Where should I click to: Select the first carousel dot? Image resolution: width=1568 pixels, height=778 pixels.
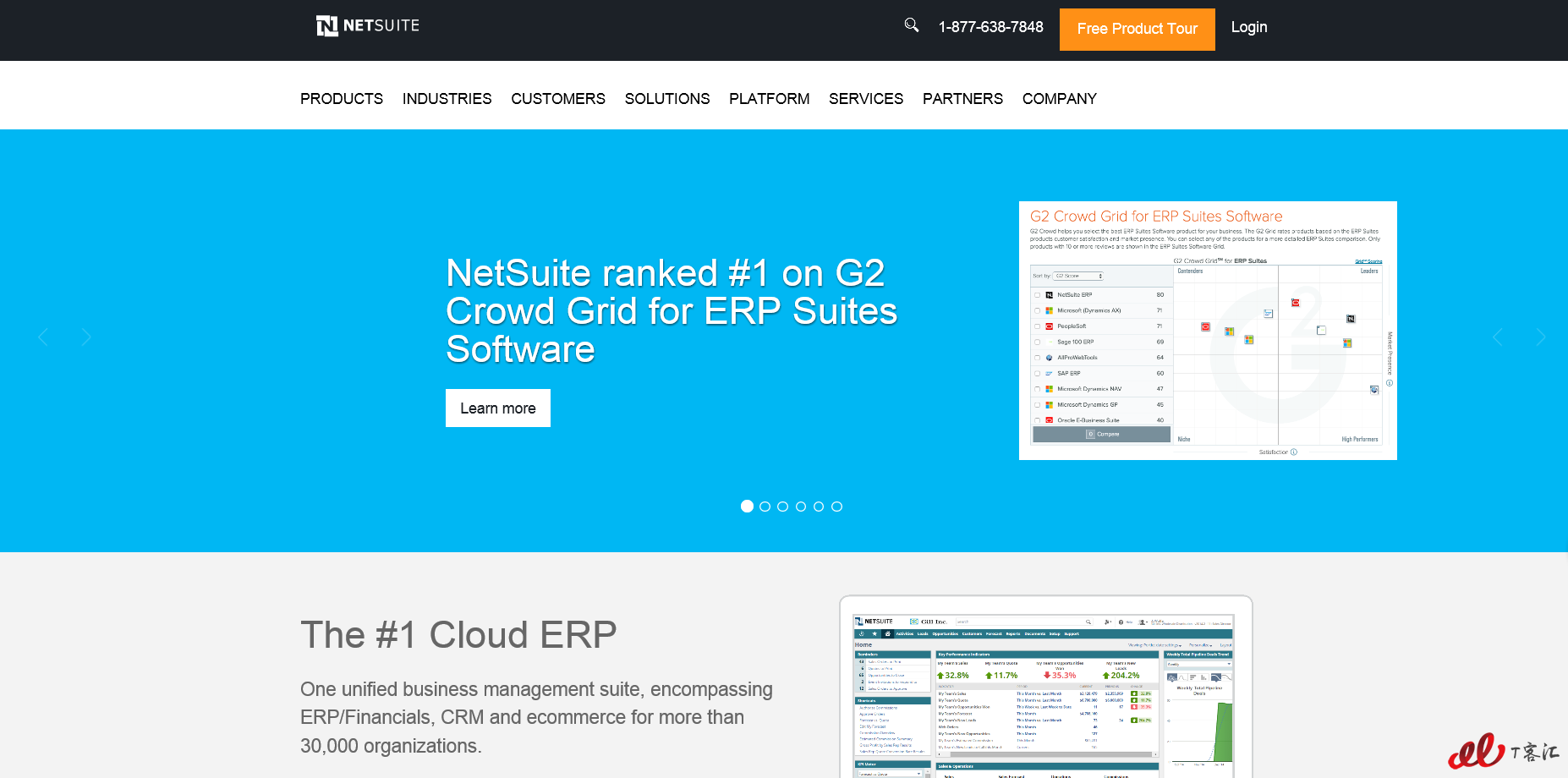point(747,507)
